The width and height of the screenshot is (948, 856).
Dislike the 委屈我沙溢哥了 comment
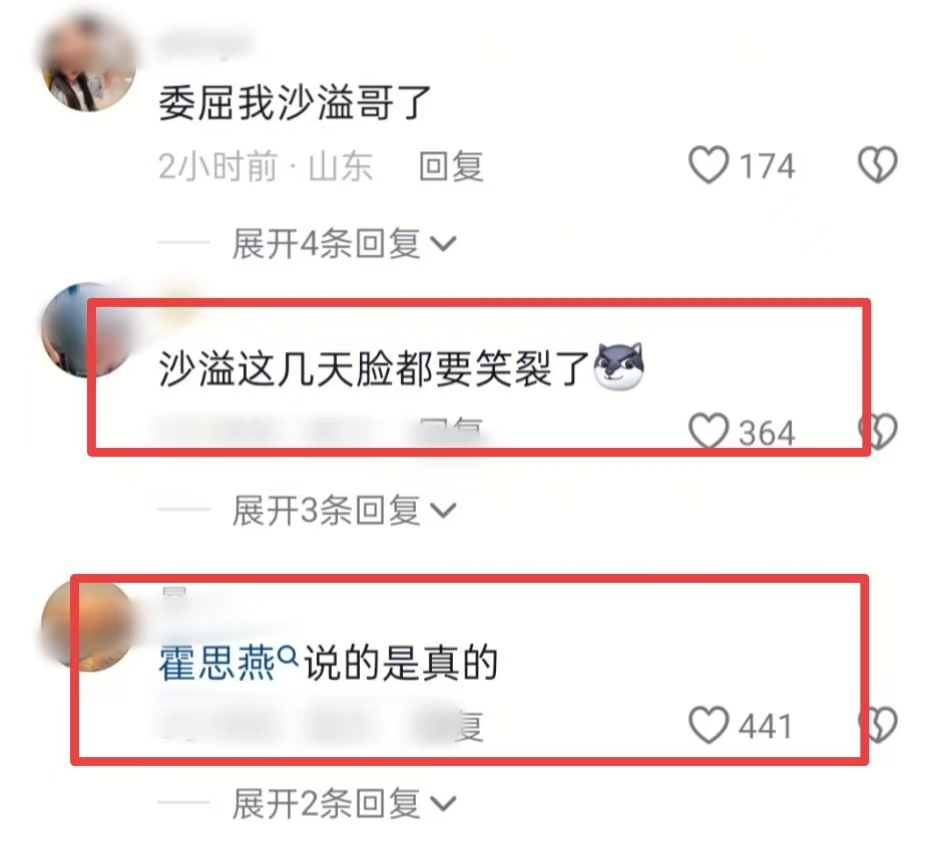tap(877, 165)
